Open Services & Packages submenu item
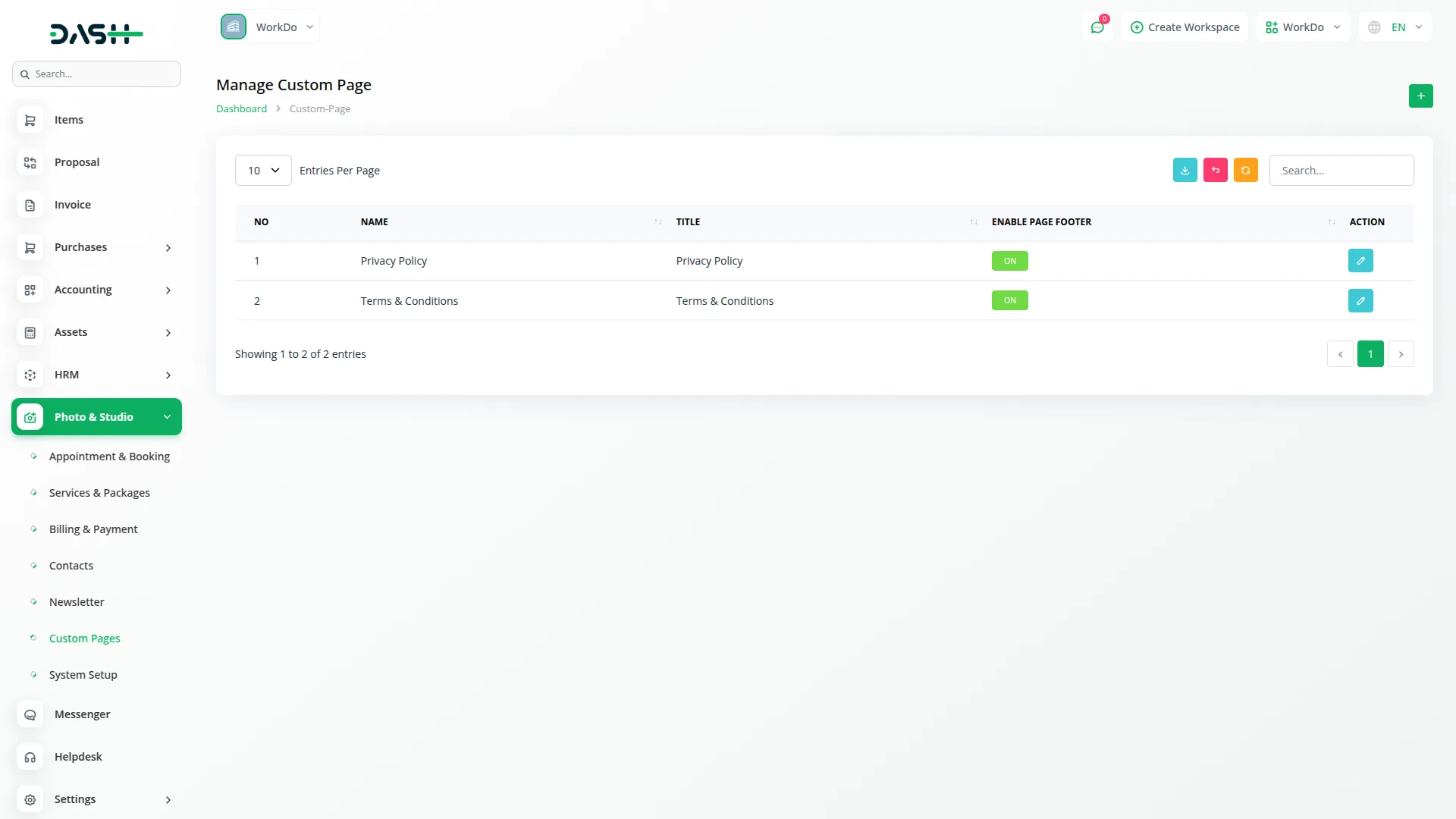 [x=99, y=493]
